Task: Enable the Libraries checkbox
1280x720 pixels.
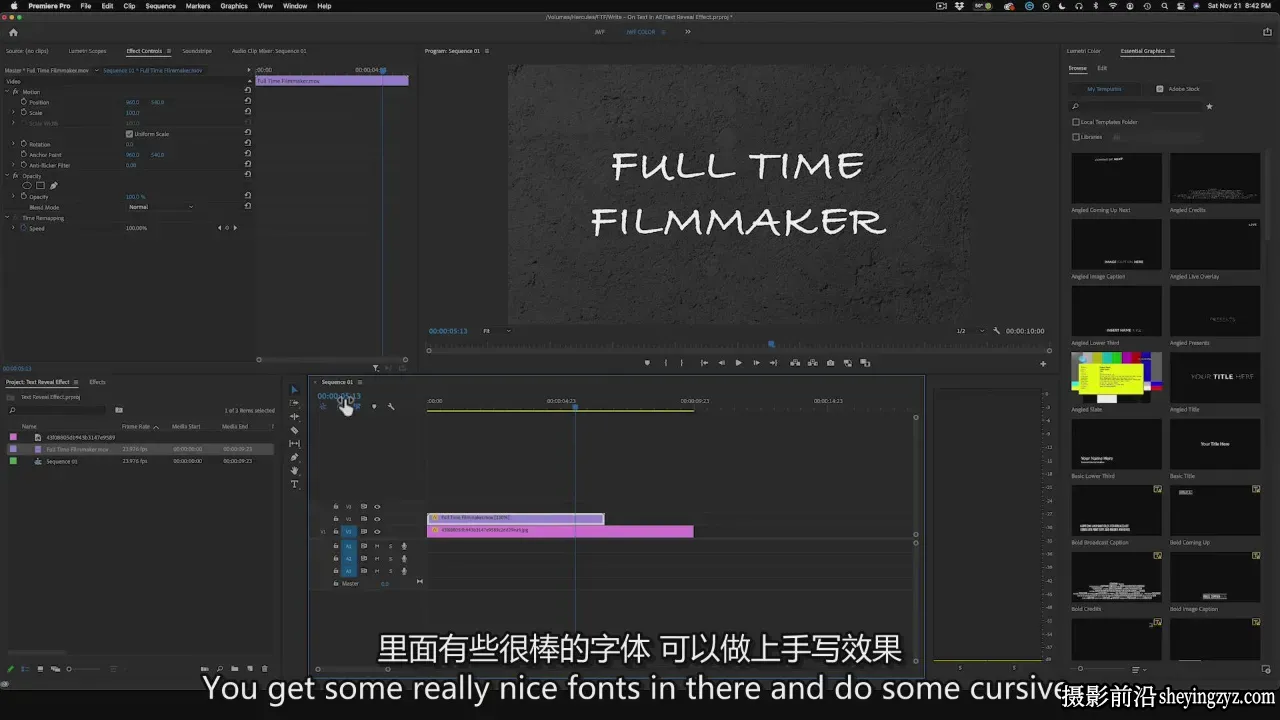Action: 1076,137
